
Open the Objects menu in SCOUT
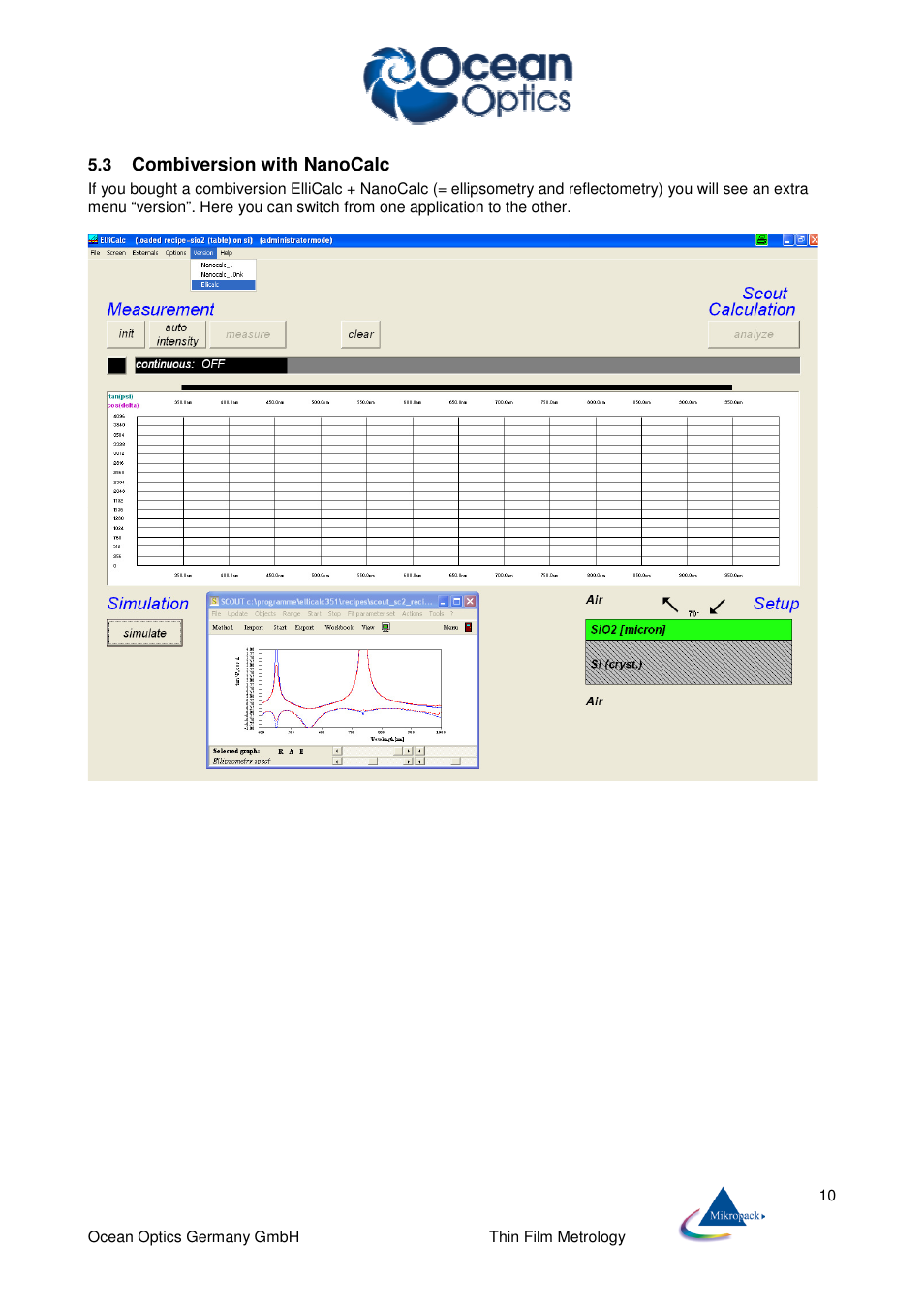[265, 613]
